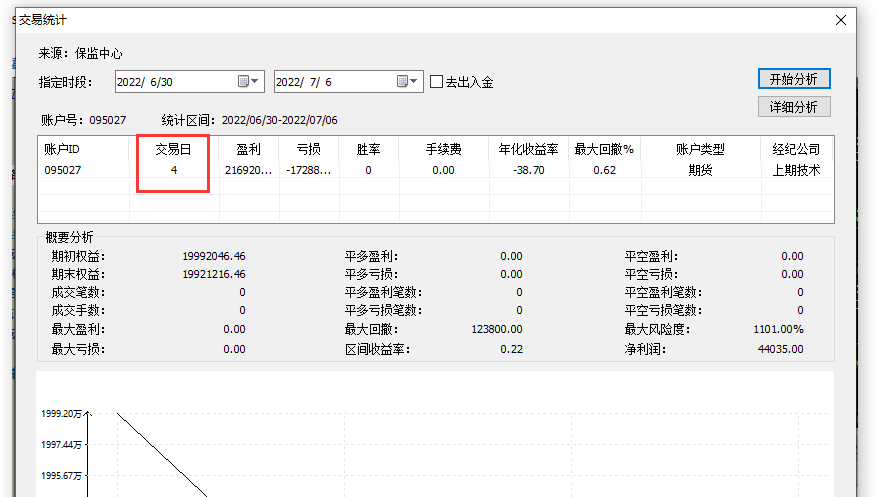Click 区间收益率 value 0.22

click(x=511, y=350)
